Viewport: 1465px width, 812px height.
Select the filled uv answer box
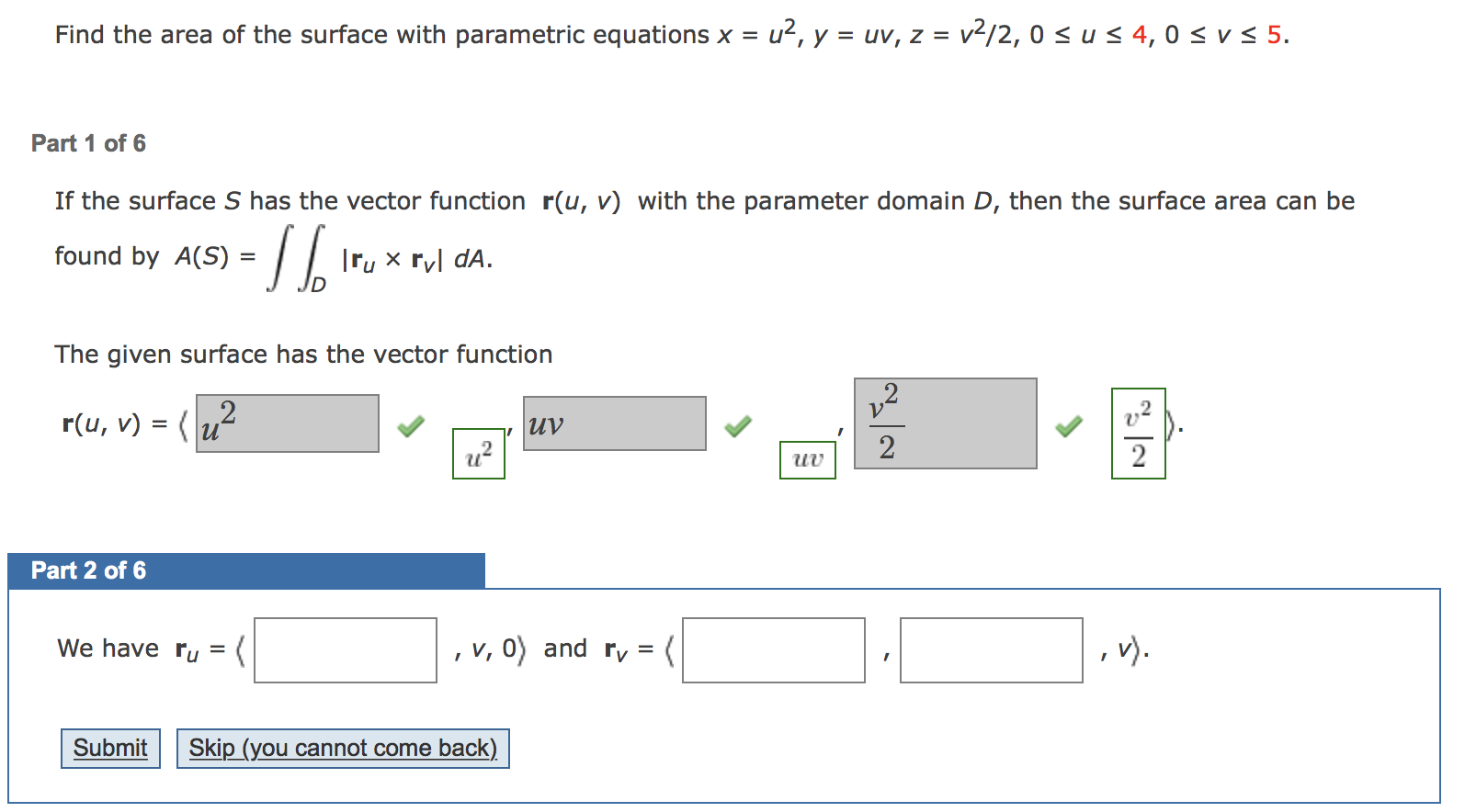(x=613, y=423)
